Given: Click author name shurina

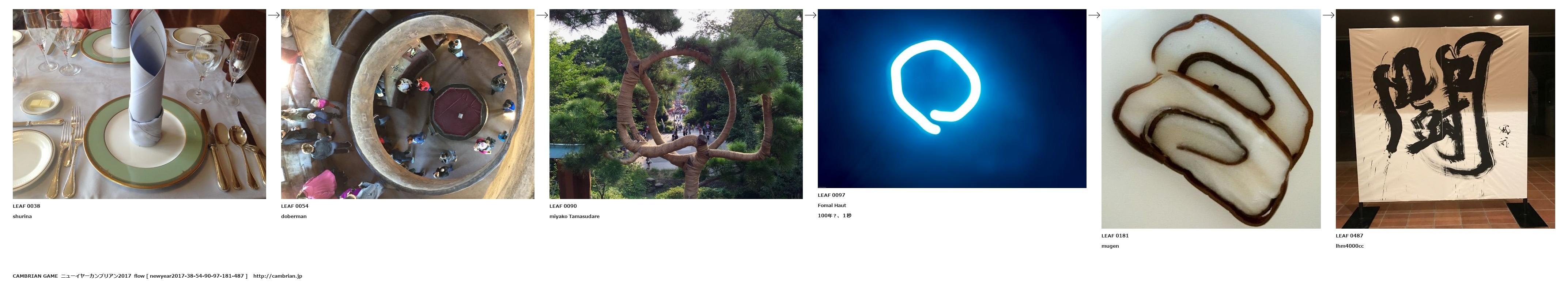Looking at the screenshot, I should point(22,217).
